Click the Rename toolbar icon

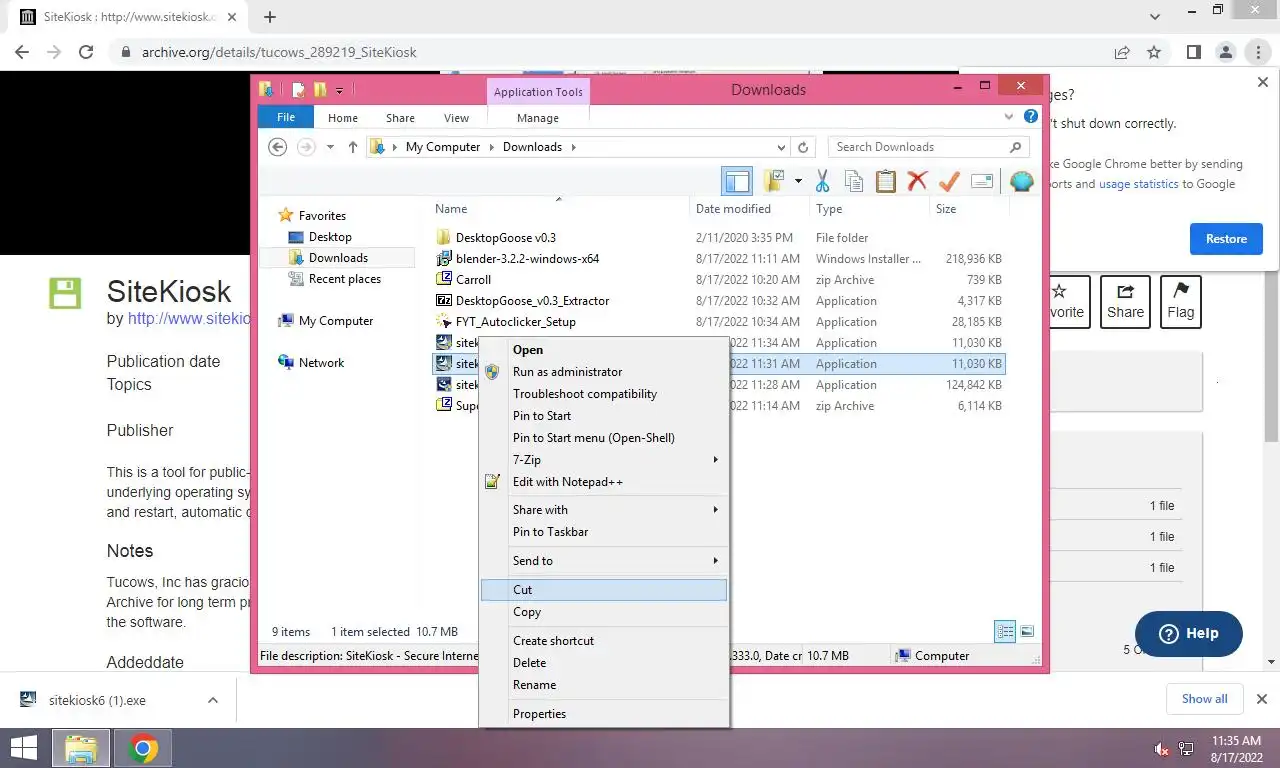pos(982,181)
